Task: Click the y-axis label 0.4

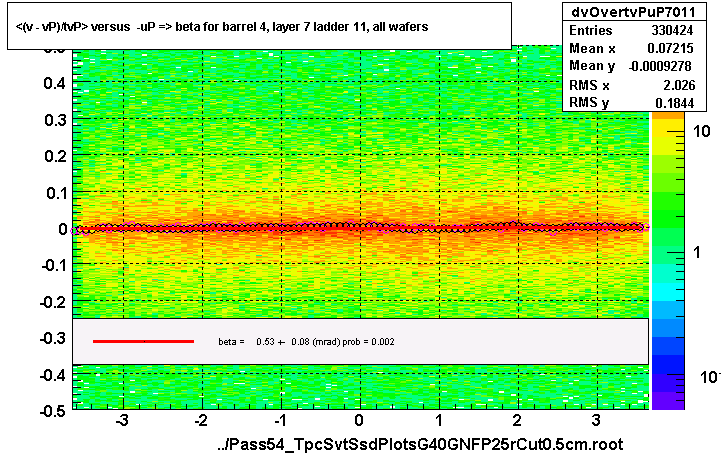Action: (x=56, y=83)
